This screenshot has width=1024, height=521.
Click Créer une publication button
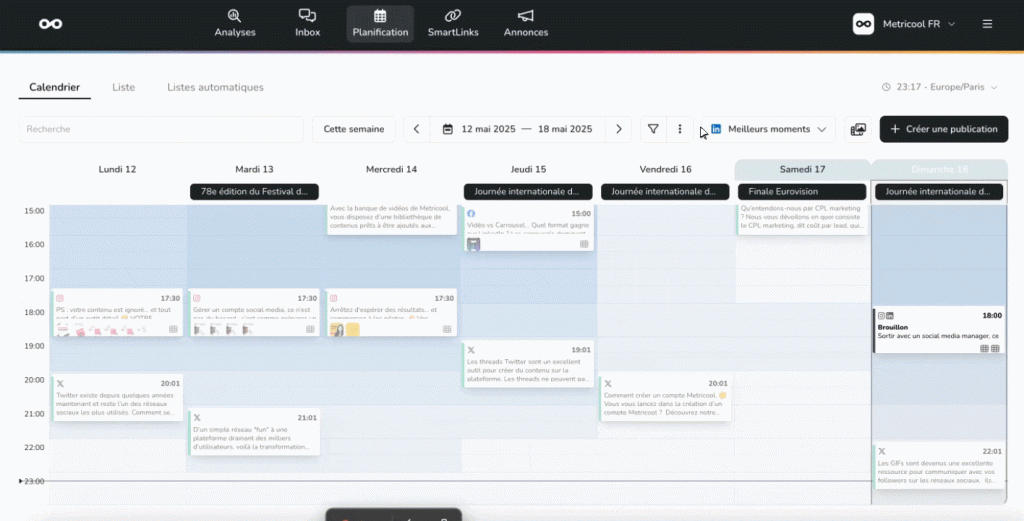[944, 129]
